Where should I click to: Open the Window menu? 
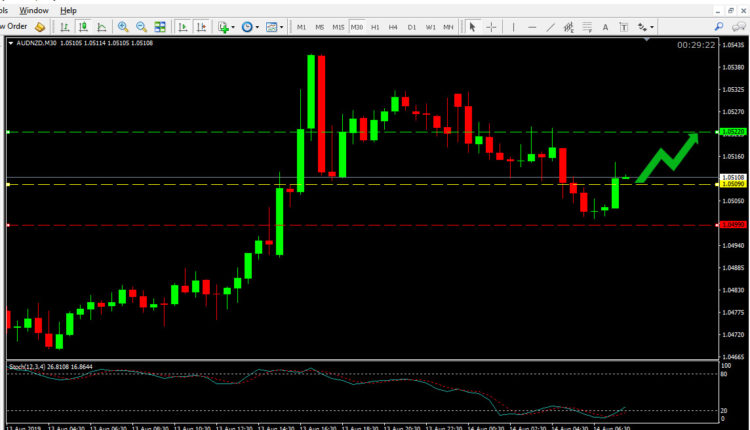[33, 10]
